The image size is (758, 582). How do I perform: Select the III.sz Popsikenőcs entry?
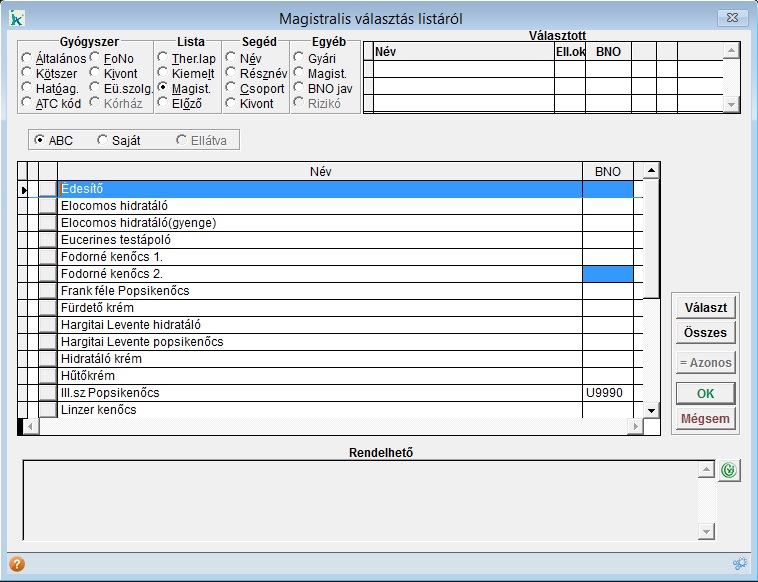[320, 393]
